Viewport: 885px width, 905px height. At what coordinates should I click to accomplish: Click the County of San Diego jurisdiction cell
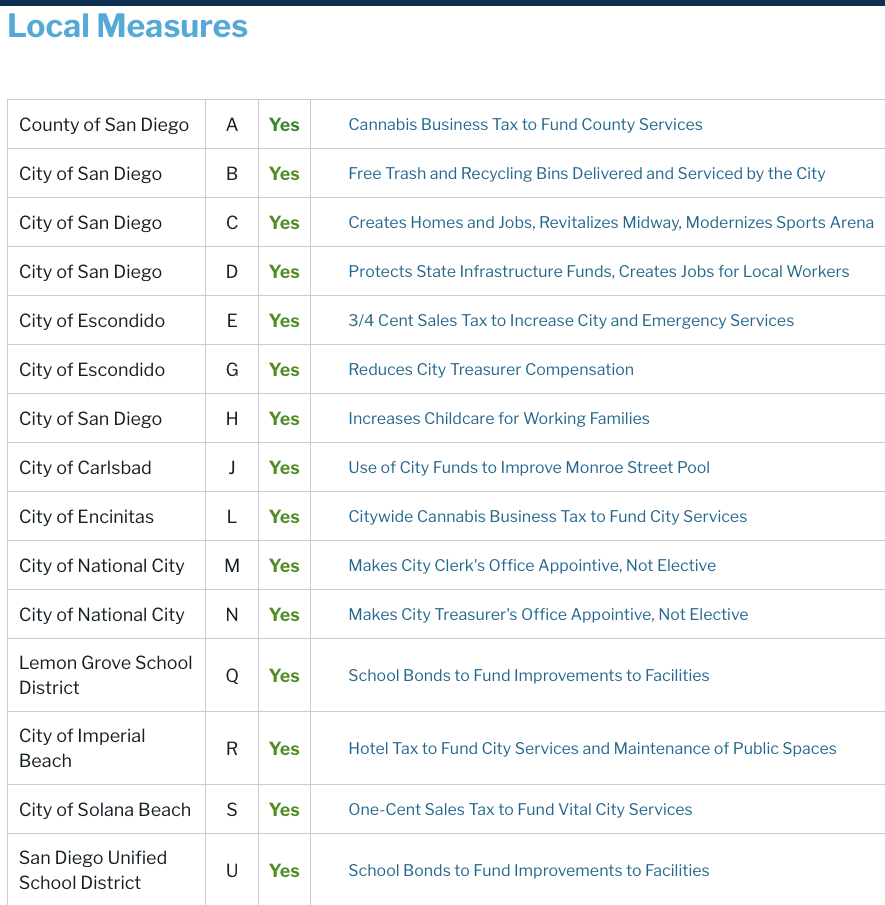click(x=104, y=125)
